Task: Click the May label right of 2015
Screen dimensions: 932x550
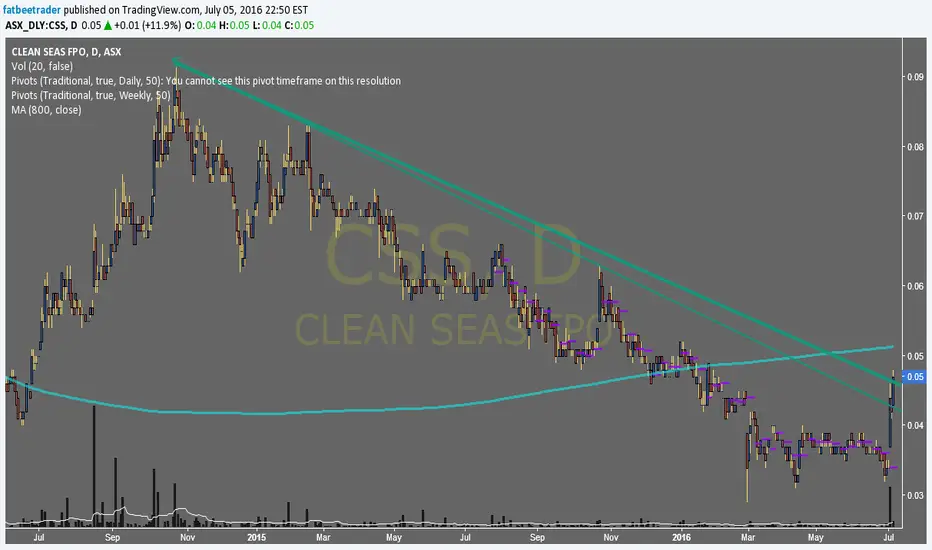Action: pos(393,538)
